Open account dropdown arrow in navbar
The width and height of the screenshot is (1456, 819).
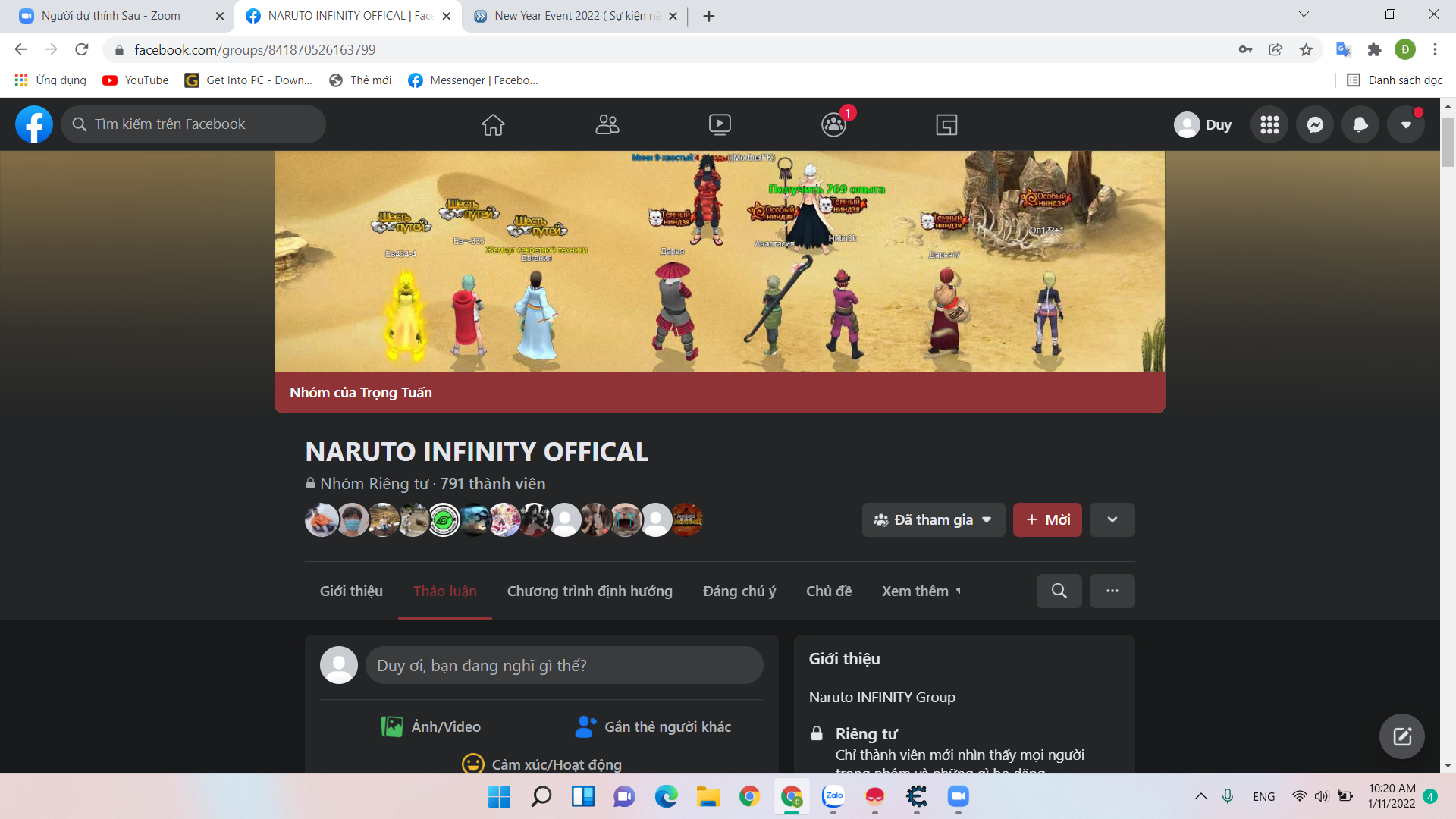coord(1406,124)
